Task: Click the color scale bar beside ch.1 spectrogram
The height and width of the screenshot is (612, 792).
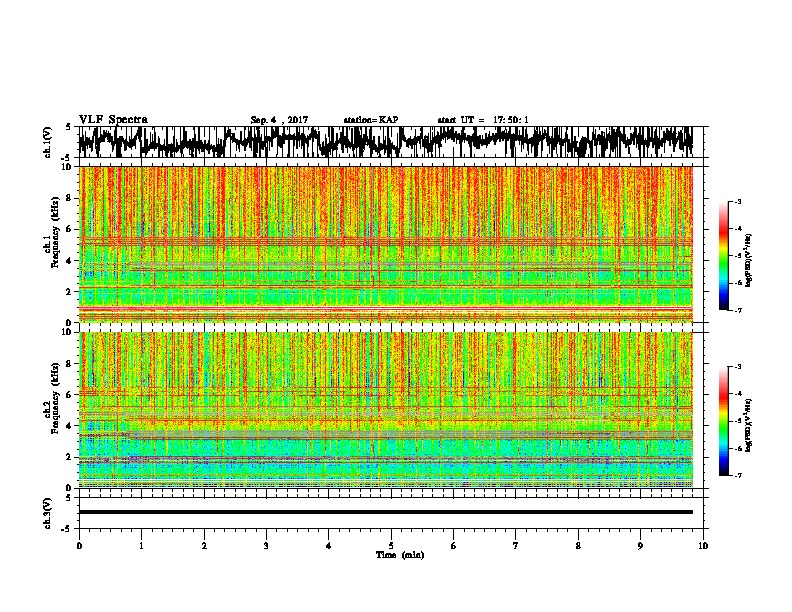Action: [723, 256]
